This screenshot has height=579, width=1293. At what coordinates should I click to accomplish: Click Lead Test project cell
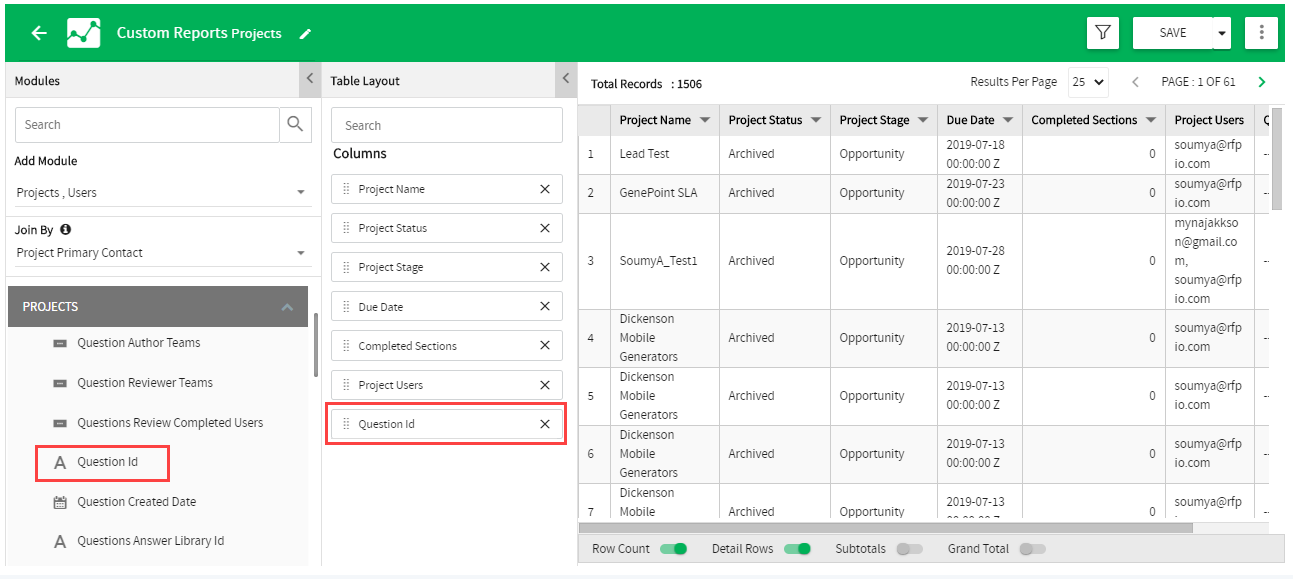pyautogui.click(x=664, y=154)
